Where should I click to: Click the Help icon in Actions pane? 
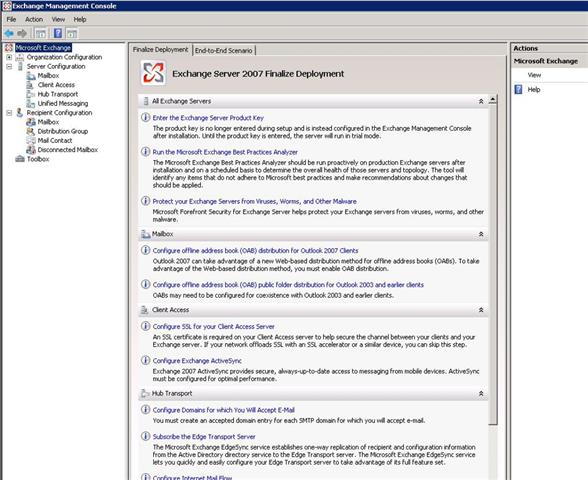tap(518, 89)
